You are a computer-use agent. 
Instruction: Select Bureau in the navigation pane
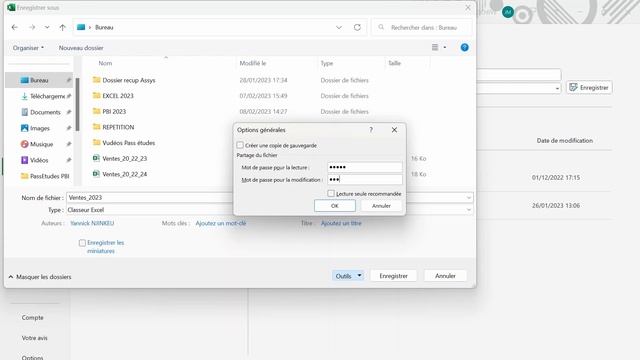[x=39, y=80]
